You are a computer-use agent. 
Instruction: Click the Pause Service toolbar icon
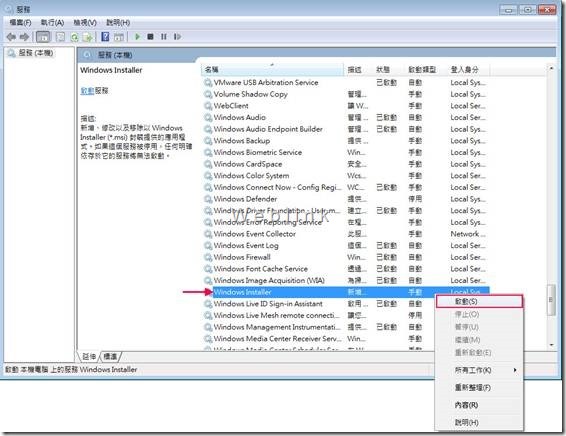tap(164, 36)
